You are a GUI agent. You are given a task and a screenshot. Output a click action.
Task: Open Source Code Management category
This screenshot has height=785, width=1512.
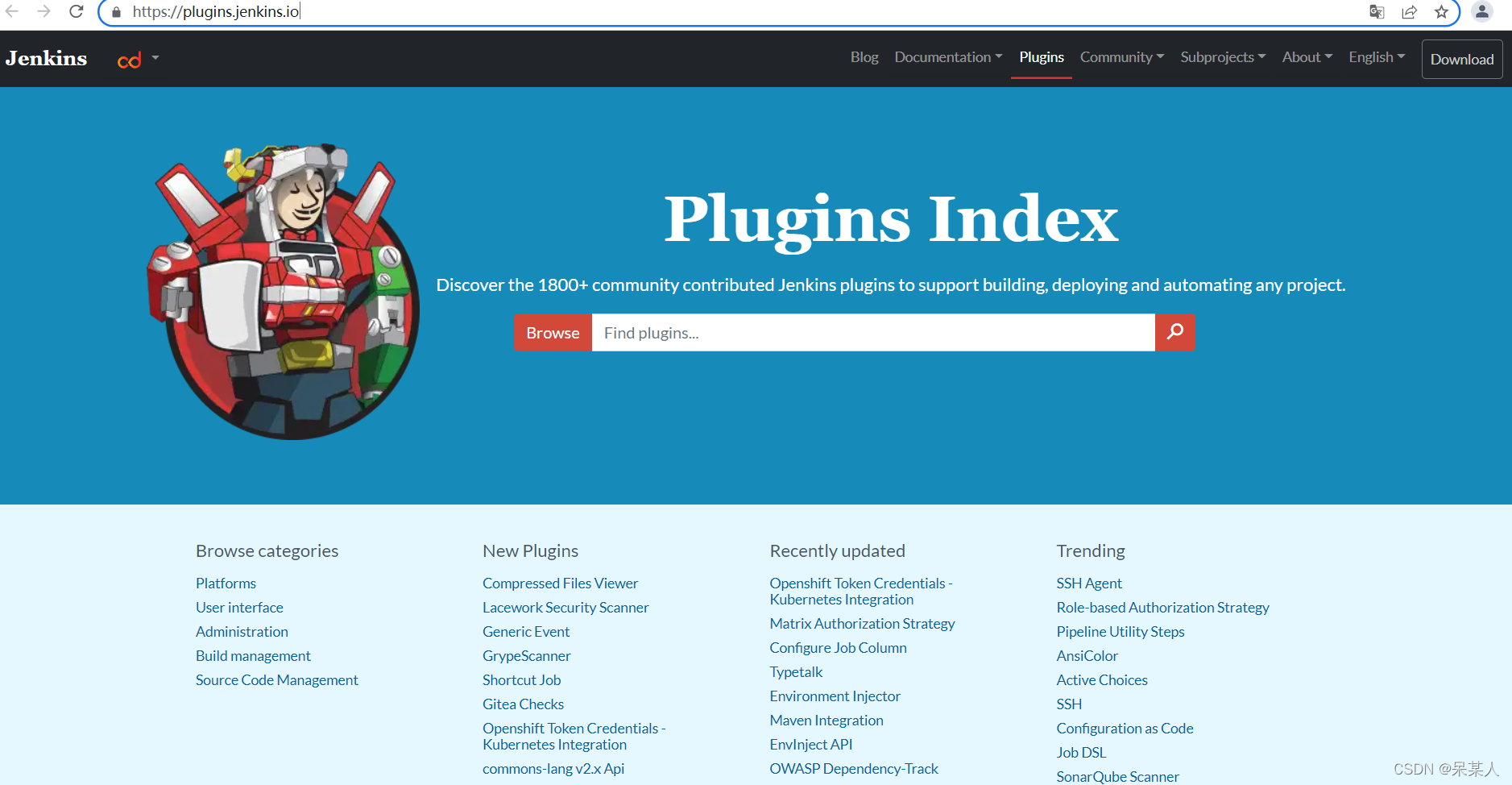pos(277,679)
